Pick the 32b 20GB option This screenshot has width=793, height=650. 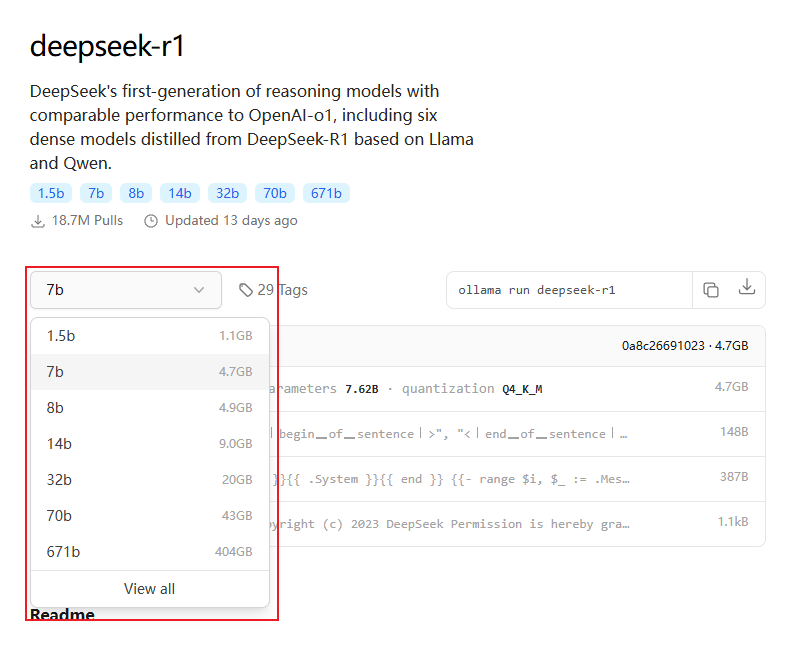click(150, 480)
